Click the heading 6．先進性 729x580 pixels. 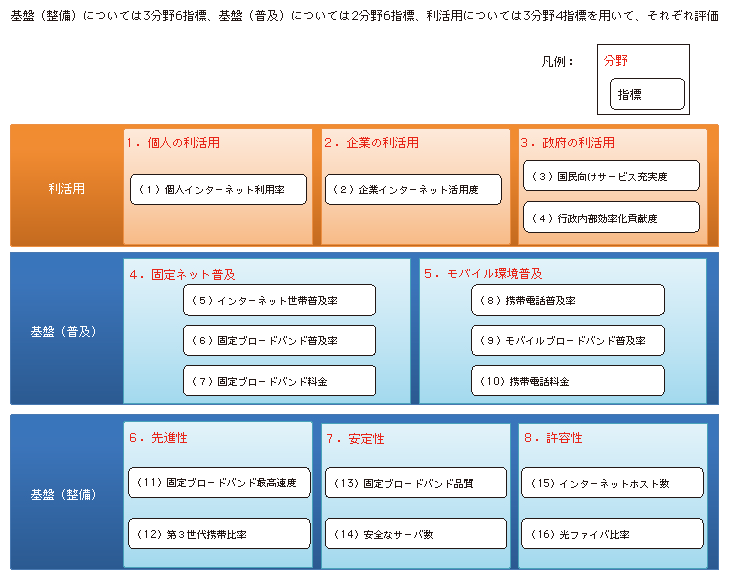(158, 438)
